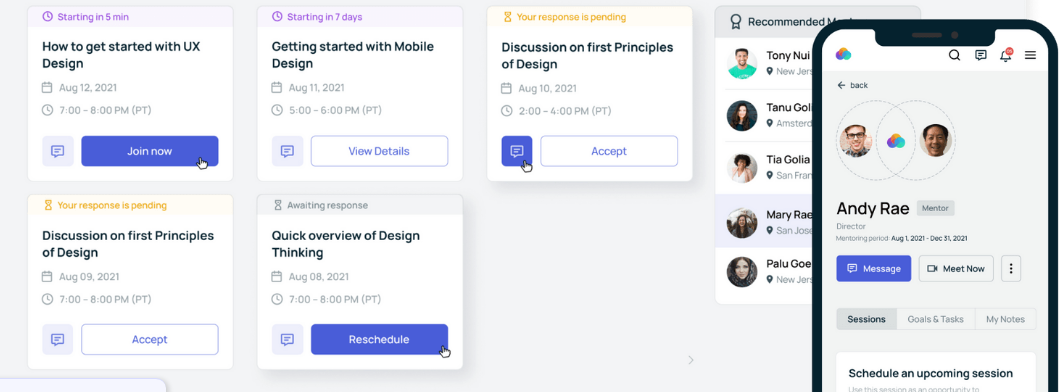The width and height of the screenshot is (1061, 392).
Task: Click the Join now button
Action: pos(150,151)
